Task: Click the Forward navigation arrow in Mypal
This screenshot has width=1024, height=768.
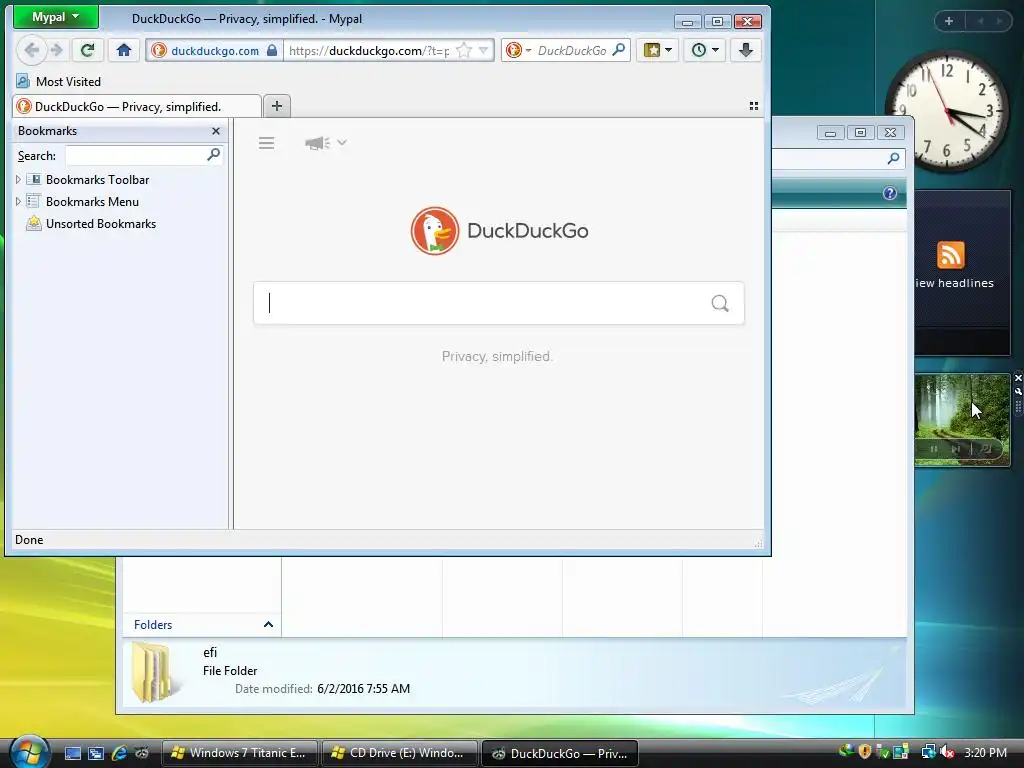Action: [x=57, y=50]
